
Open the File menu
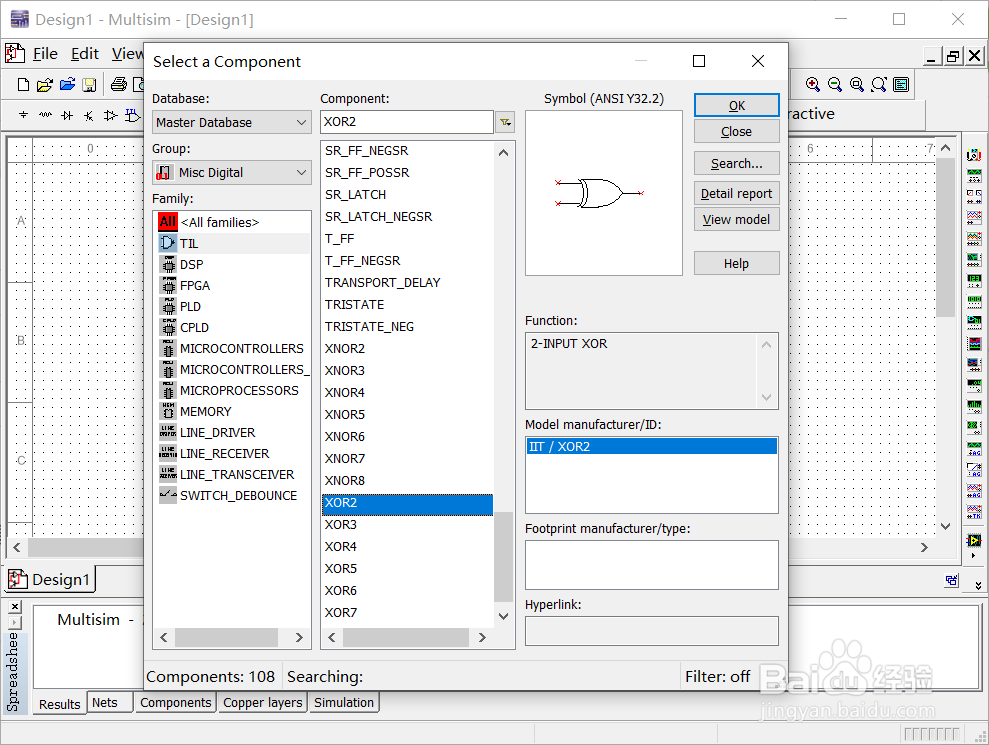point(45,54)
